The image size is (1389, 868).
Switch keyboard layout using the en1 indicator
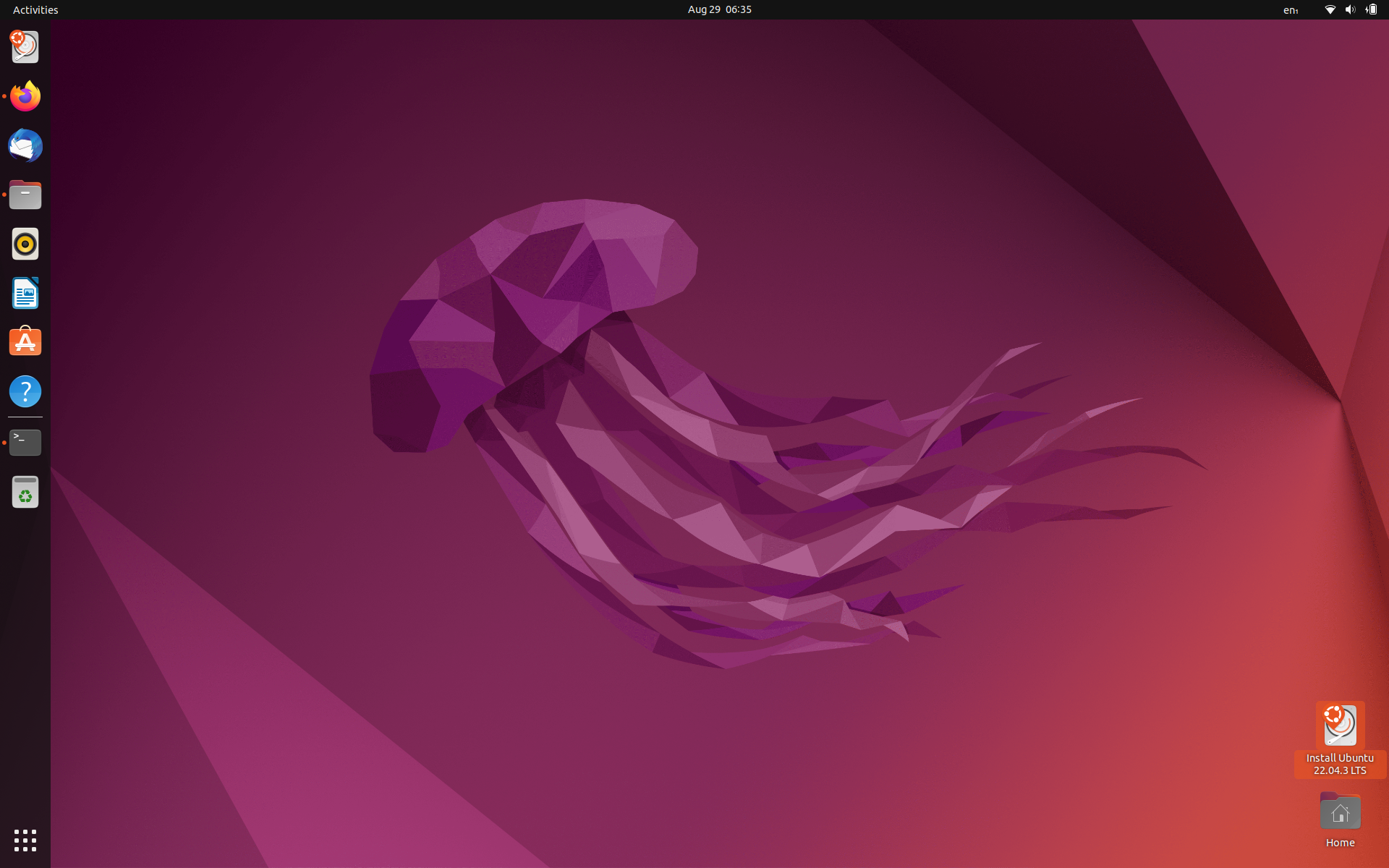tap(1291, 9)
